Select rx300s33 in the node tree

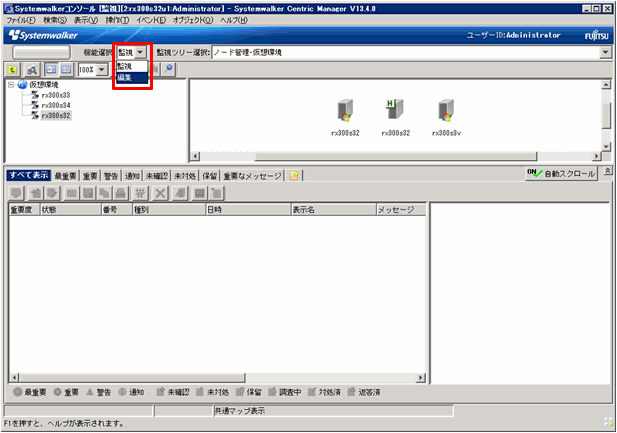(56, 95)
